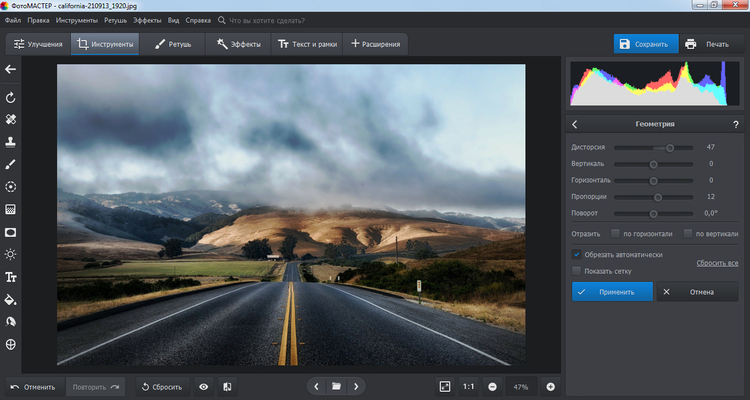The width and height of the screenshot is (750, 400).
Task: Enable 'Показать сетку' checkbox
Action: (x=577, y=270)
